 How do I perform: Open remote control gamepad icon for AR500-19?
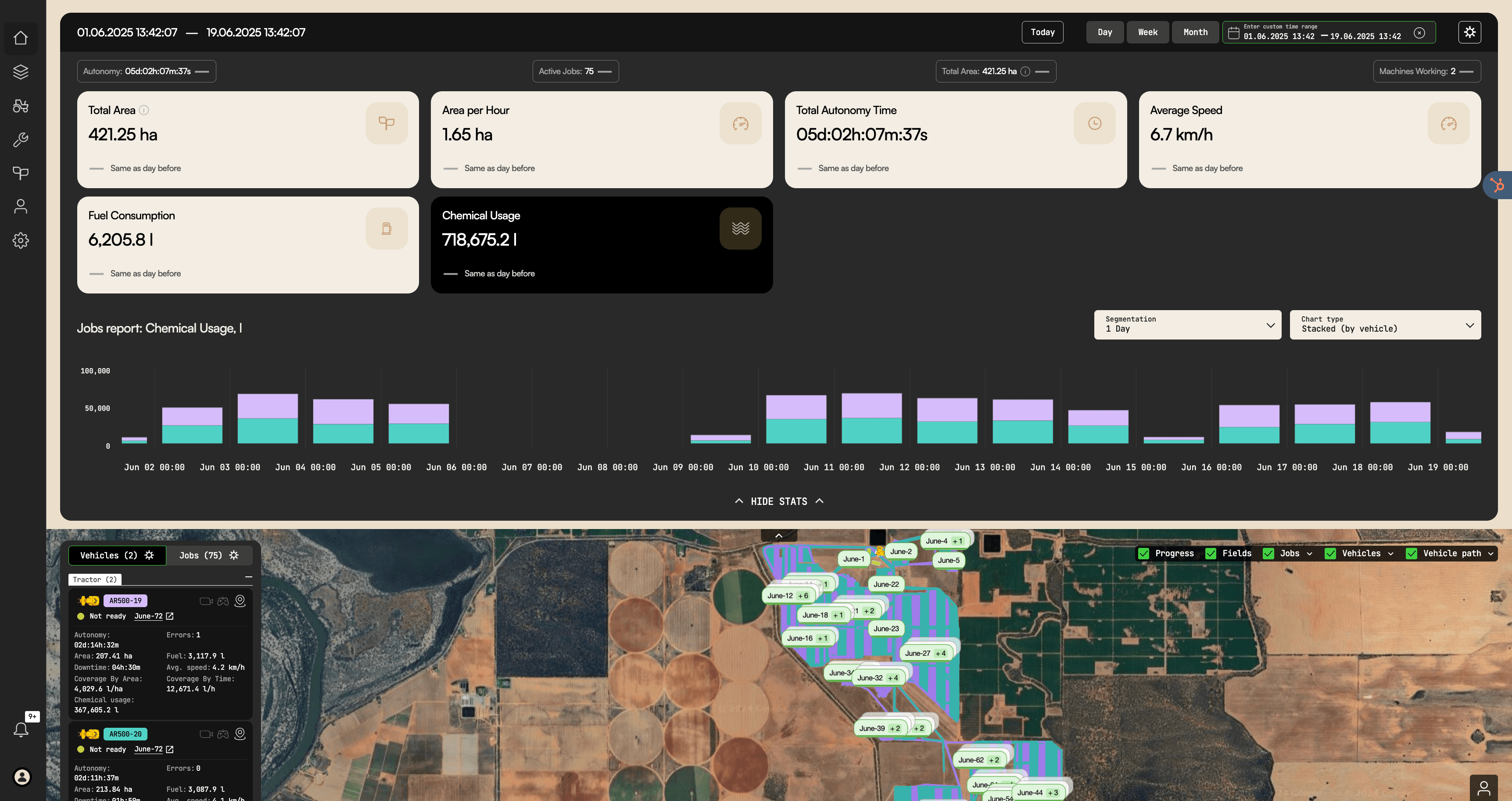[x=222, y=601]
